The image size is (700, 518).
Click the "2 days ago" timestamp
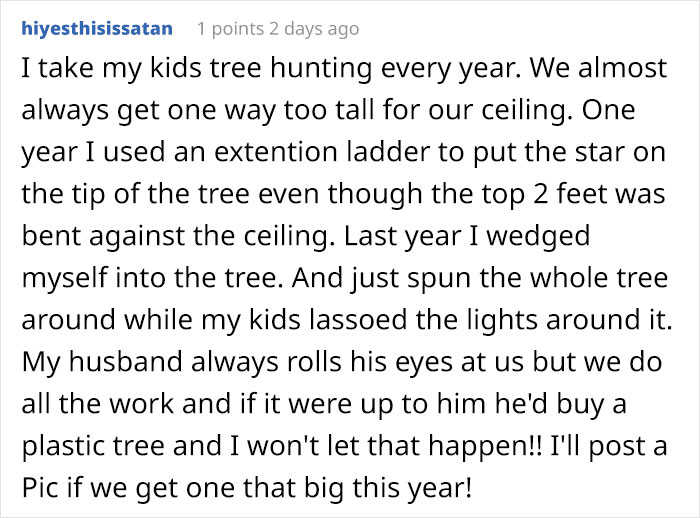click(312, 28)
